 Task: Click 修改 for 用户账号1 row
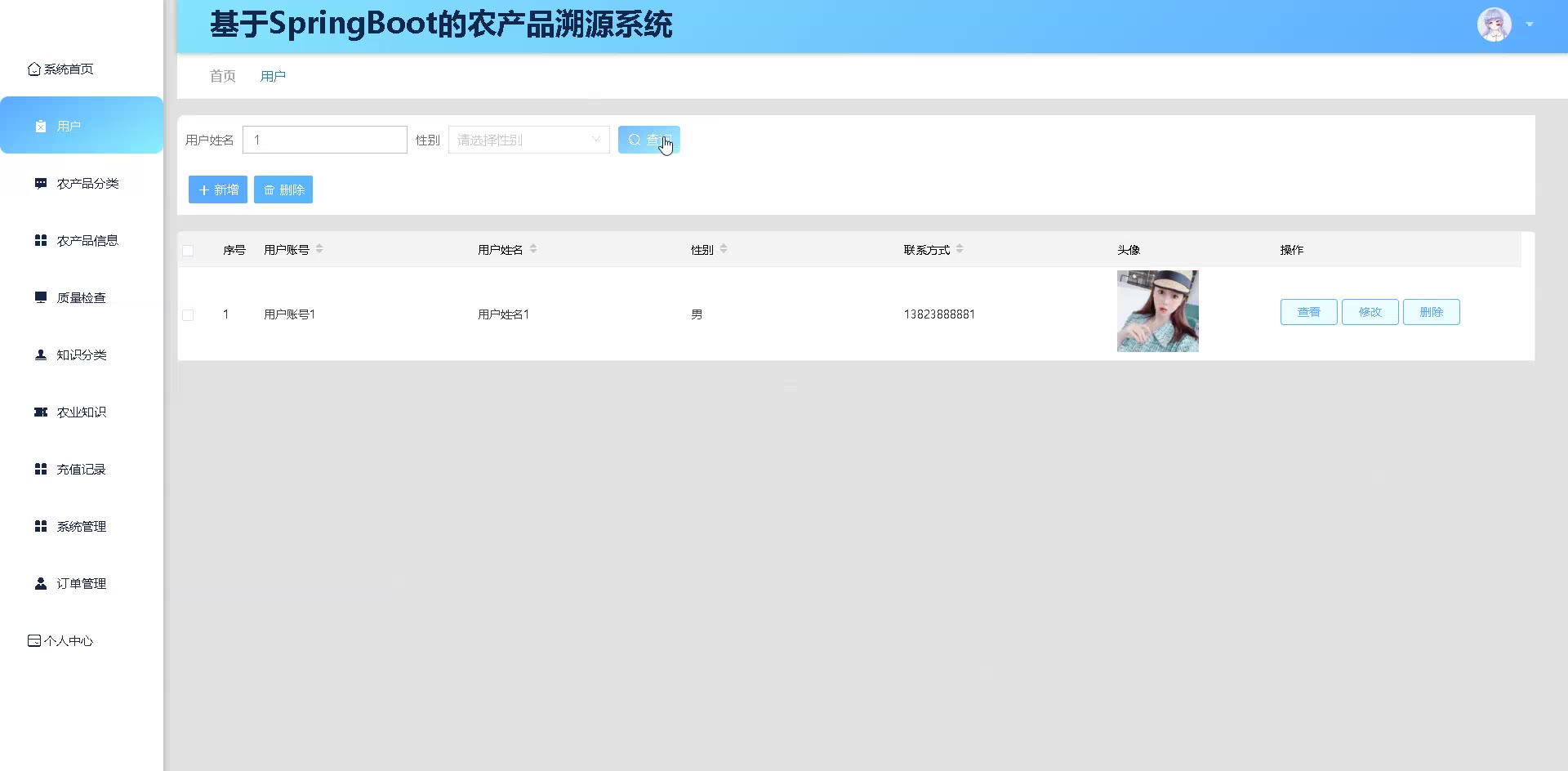click(1370, 312)
